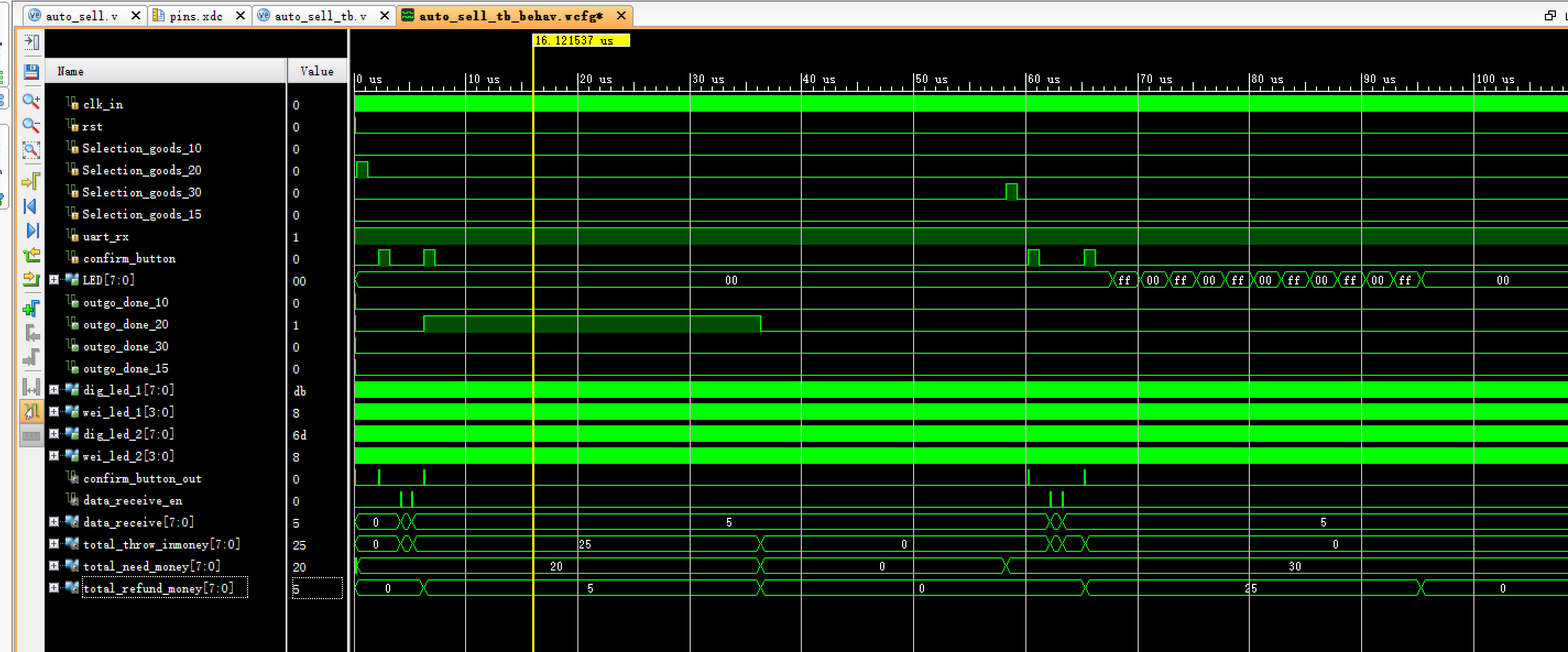Viewport: 1568px width, 652px height.
Task: Close the pins.xdc tab
Action: [x=241, y=16]
